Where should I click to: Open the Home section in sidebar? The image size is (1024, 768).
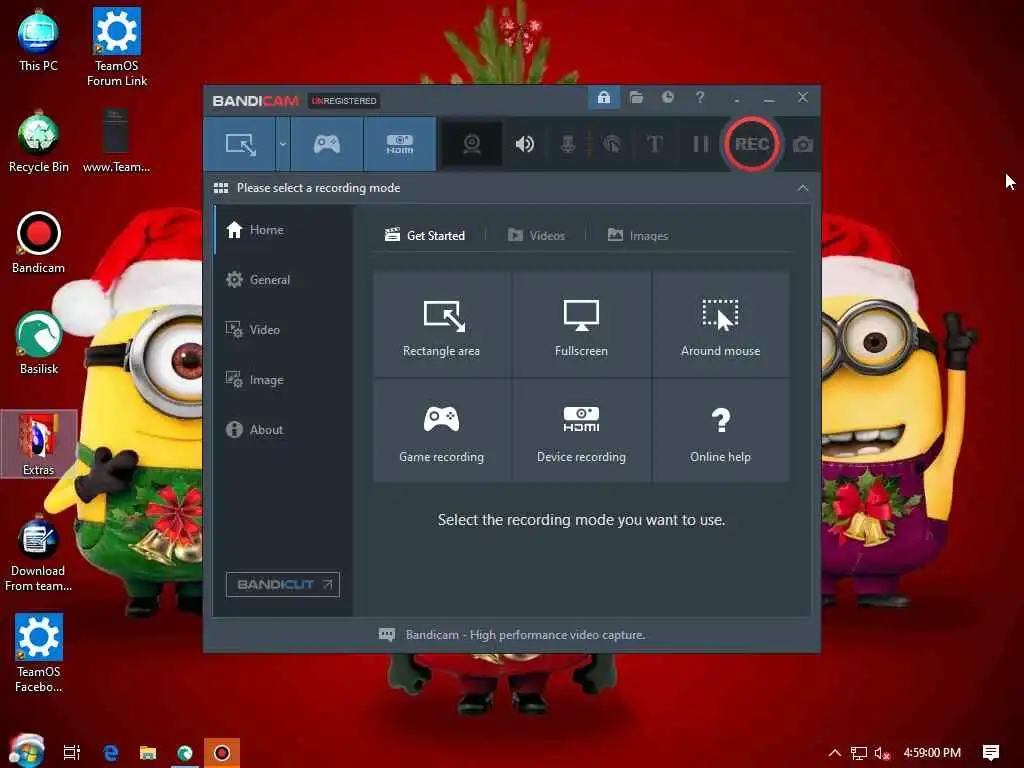coord(283,230)
